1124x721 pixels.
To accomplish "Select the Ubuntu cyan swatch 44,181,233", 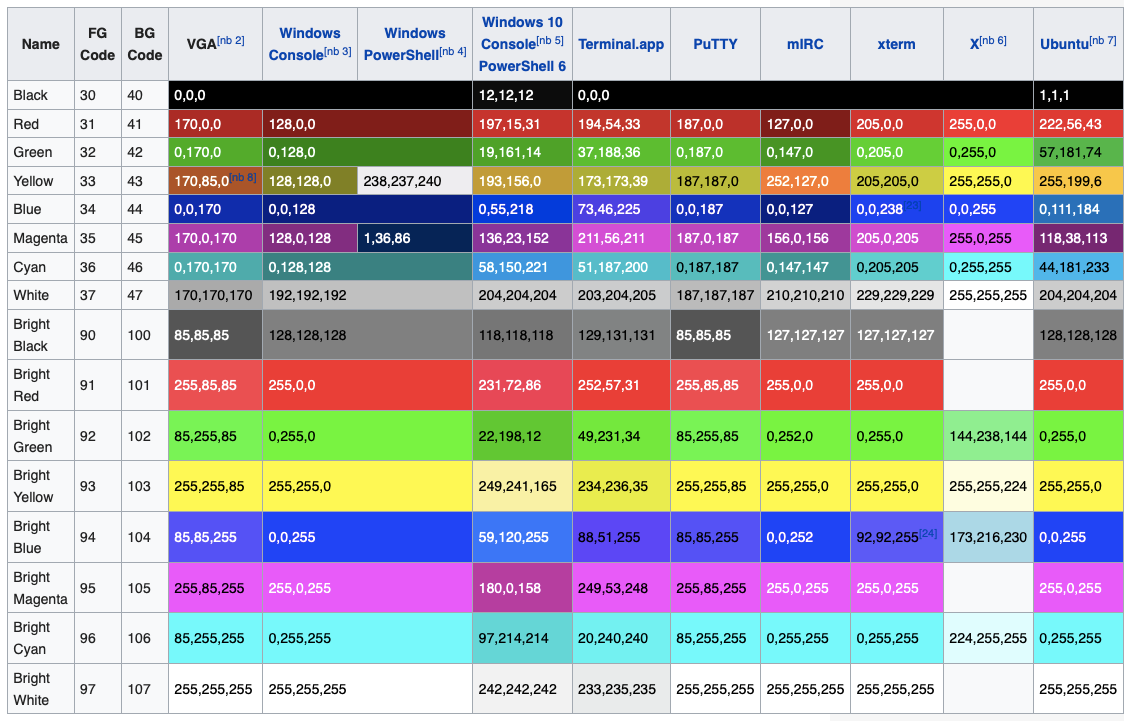I will (x=1078, y=267).
